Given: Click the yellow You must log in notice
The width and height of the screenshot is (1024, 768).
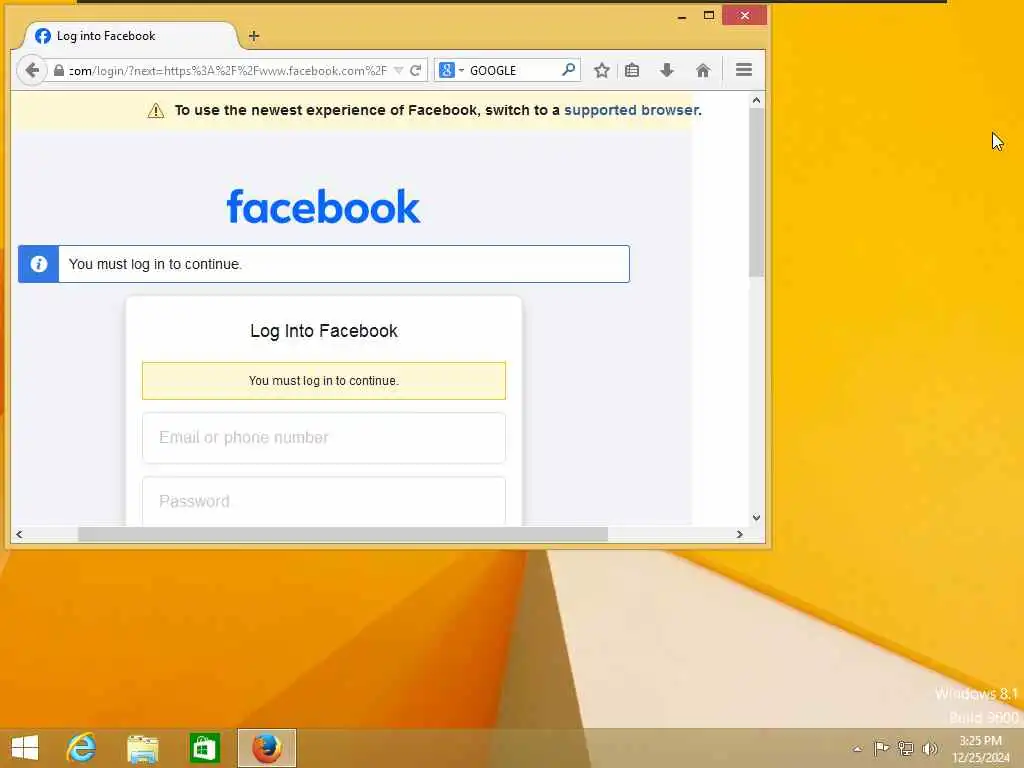Looking at the screenshot, I should (x=324, y=381).
